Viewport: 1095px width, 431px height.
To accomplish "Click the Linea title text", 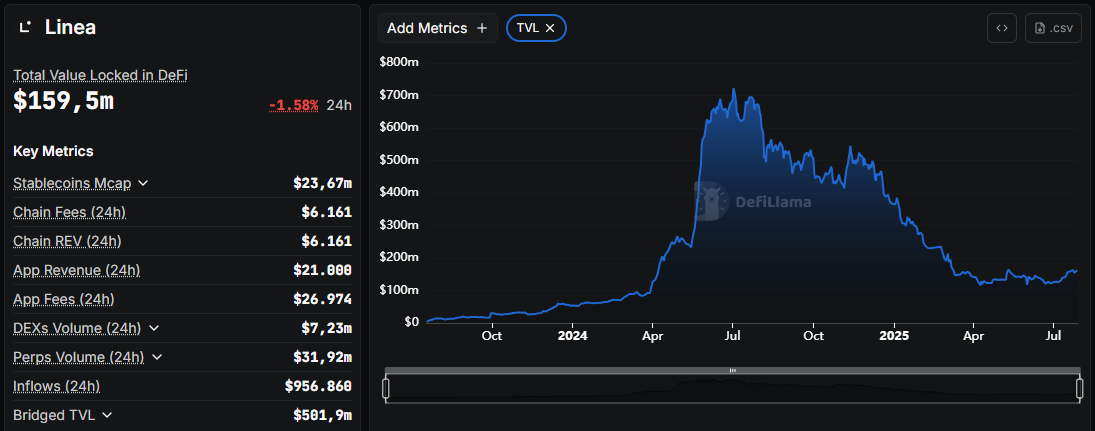I will tap(71, 27).
